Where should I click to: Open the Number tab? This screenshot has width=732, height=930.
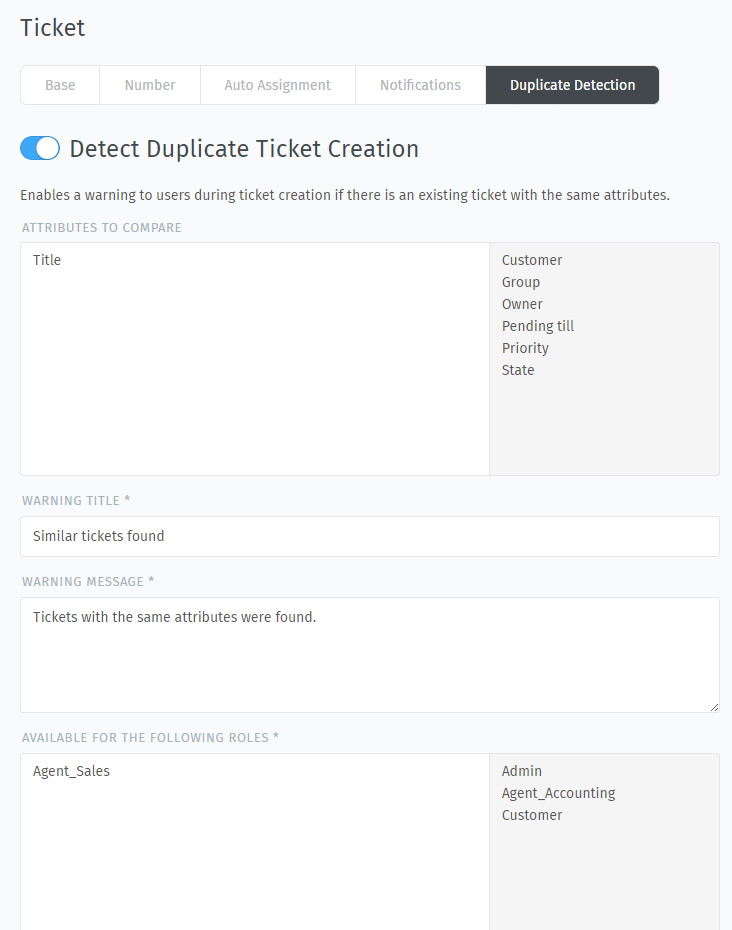[x=149, y=85]
